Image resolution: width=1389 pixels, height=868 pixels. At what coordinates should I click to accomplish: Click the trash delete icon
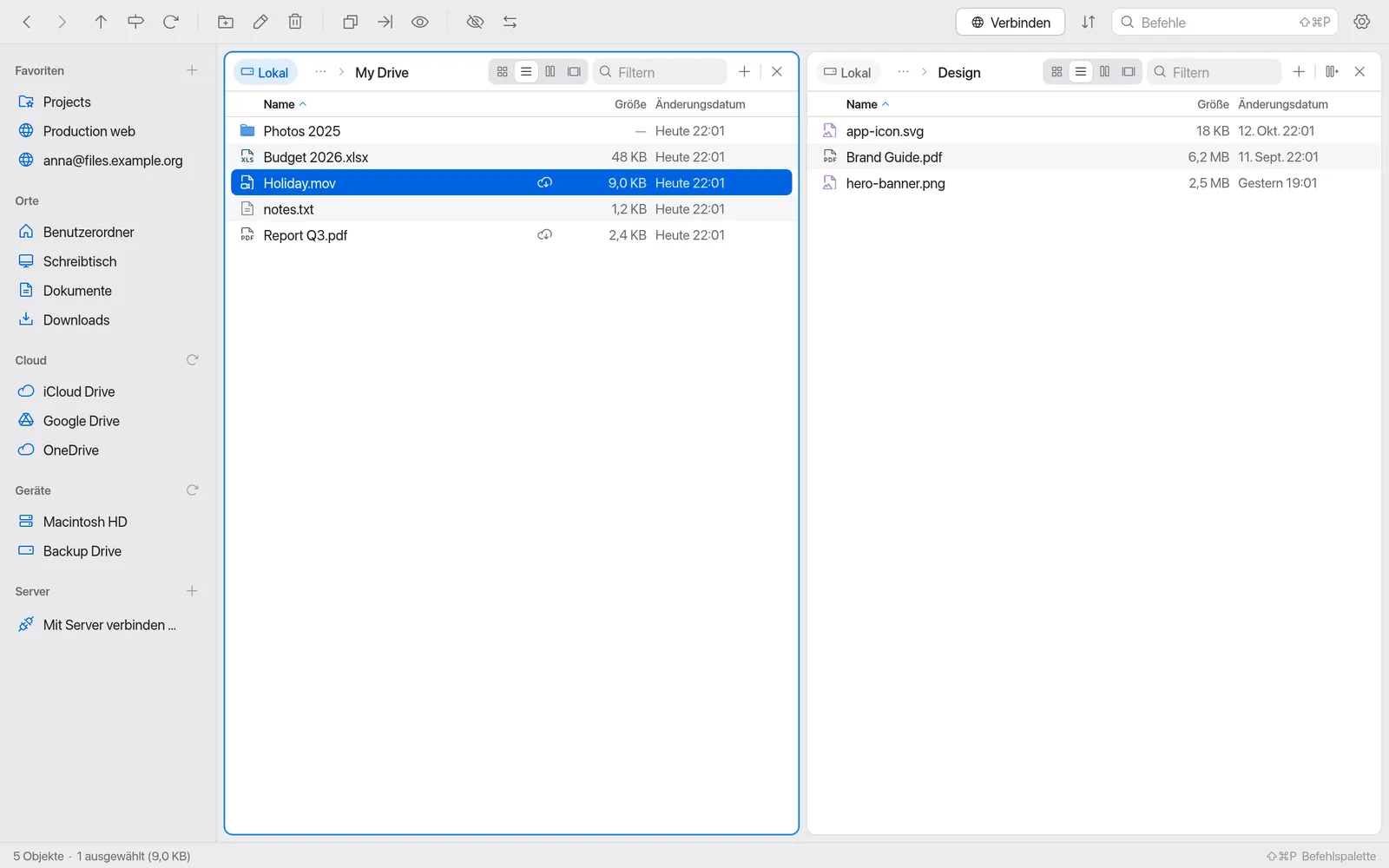pos(295,23)
